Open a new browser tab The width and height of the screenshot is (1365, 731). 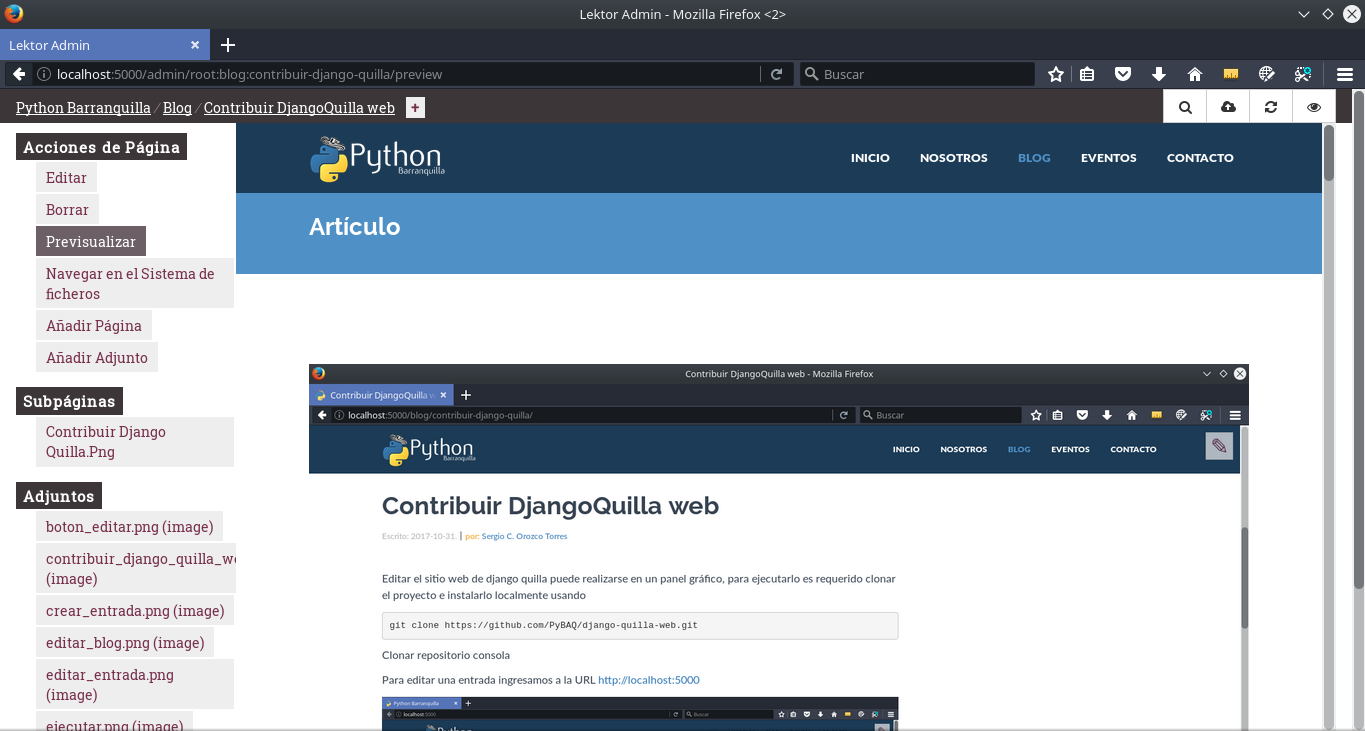(228, 45)
